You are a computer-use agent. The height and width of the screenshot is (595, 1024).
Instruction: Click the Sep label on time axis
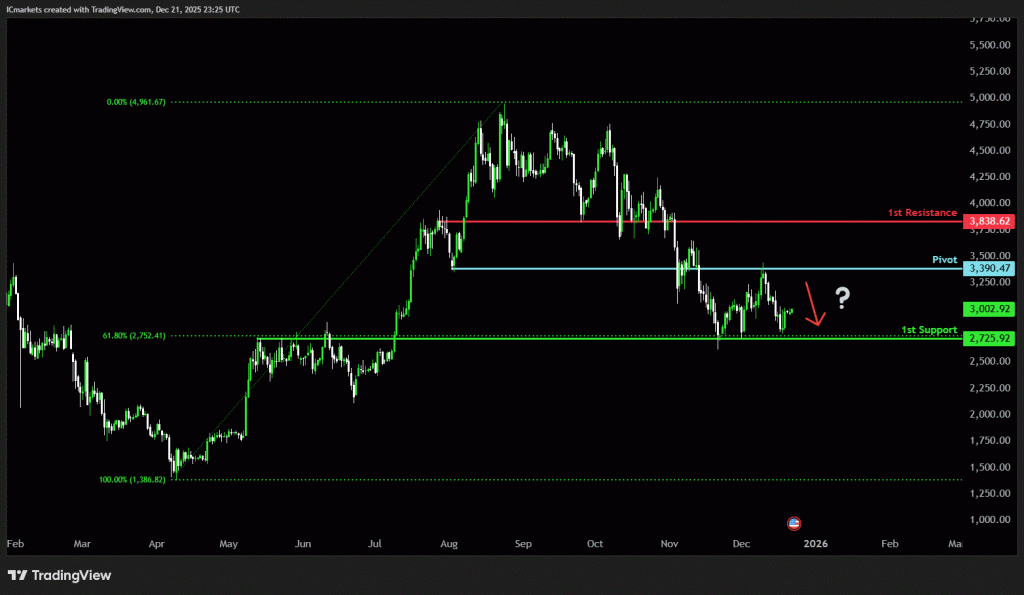520,544
